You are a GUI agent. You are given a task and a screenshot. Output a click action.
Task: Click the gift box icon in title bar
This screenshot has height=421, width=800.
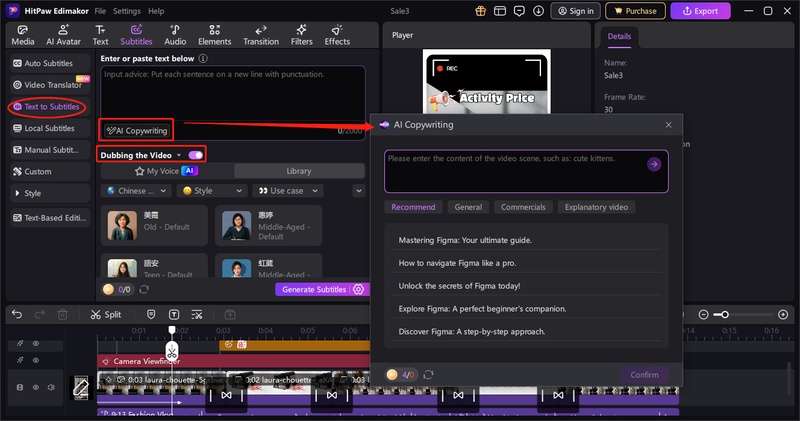[480, 11]
